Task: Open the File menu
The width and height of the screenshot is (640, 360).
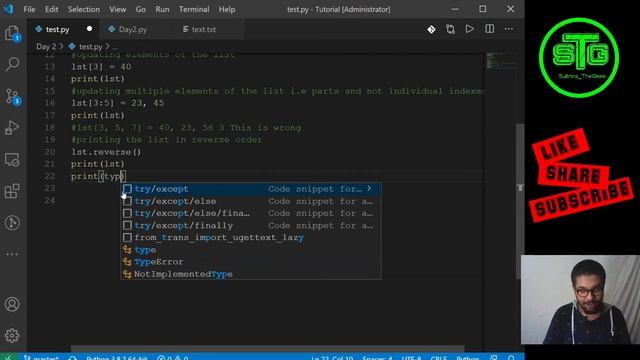Action: pyautogui.click(x=29, y=9)
